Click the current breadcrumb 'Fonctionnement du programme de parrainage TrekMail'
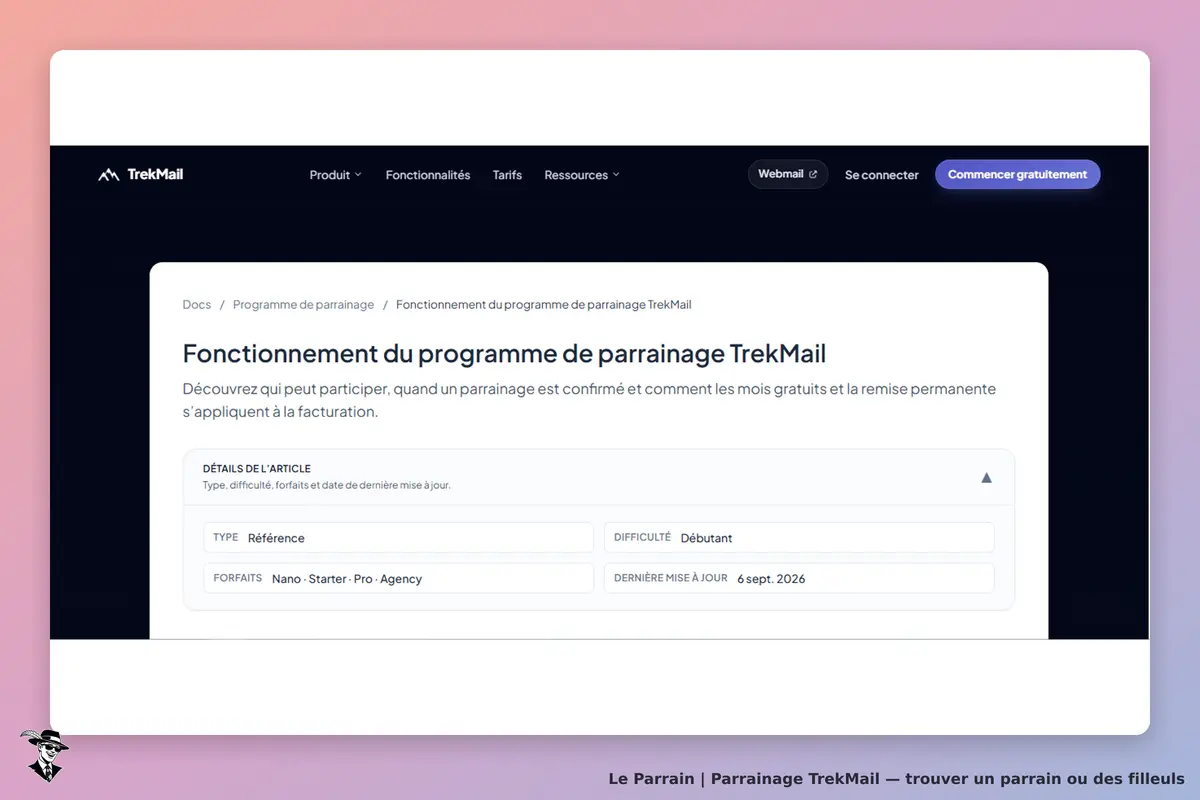 (x=544, y=305)
